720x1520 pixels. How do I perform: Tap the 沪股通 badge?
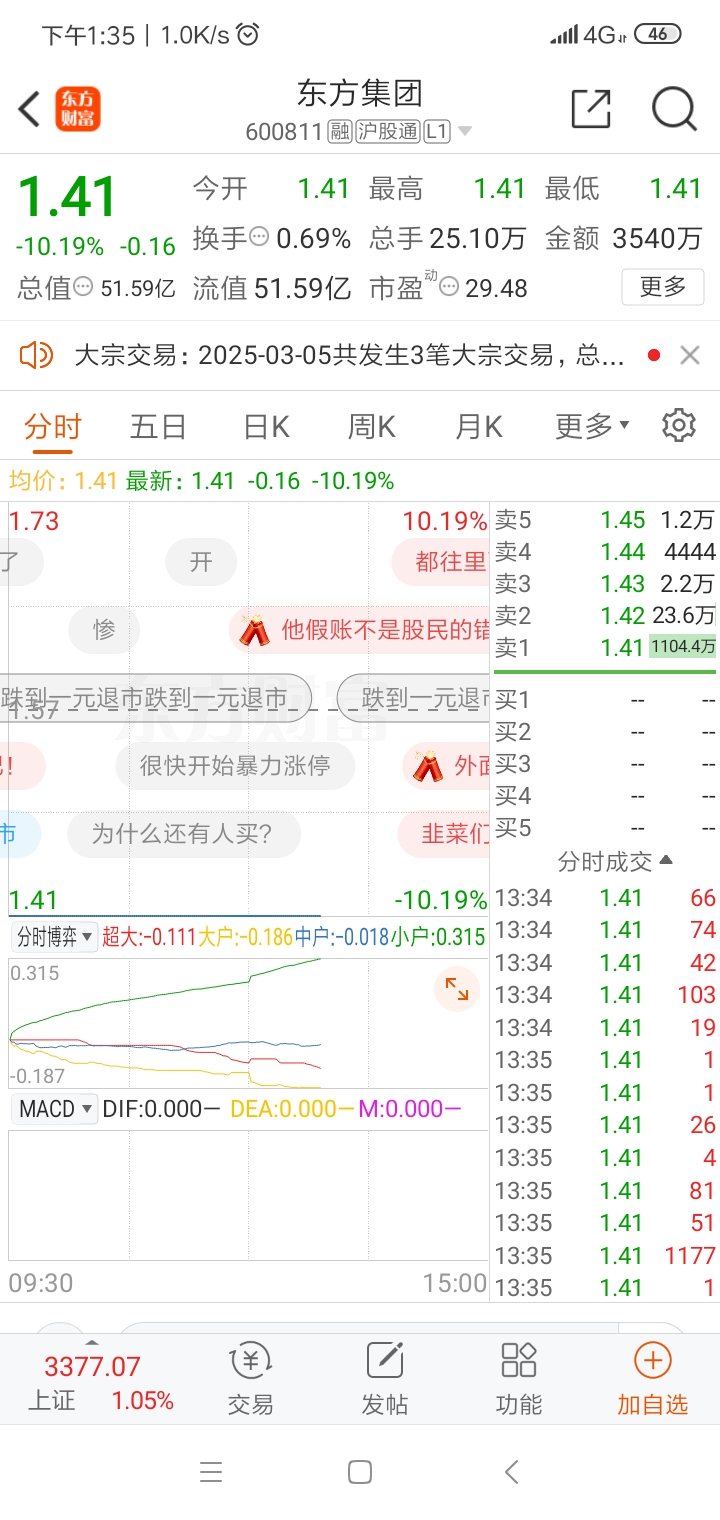388,132
